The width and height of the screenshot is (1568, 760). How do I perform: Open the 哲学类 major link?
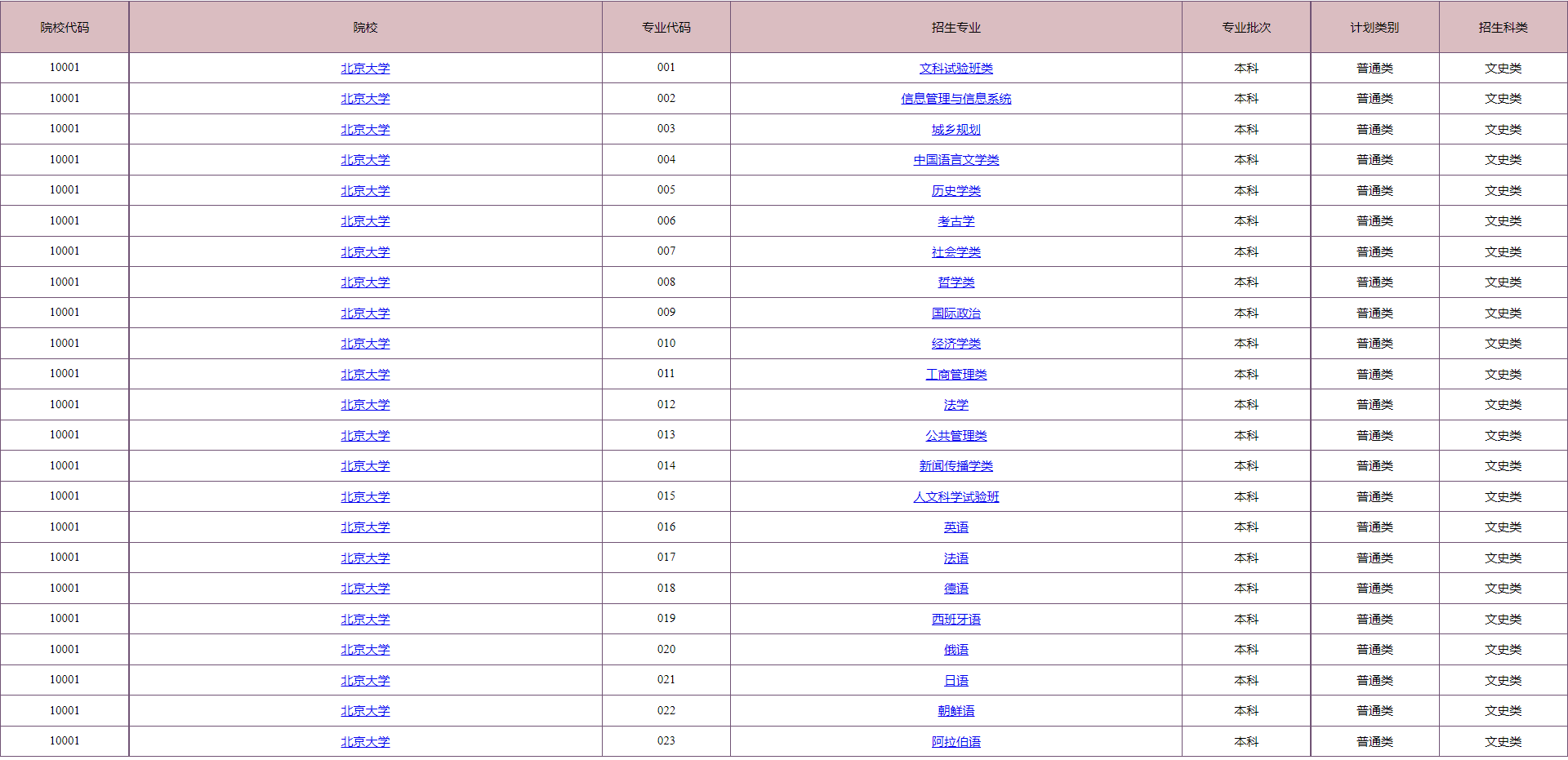(955, 282)
